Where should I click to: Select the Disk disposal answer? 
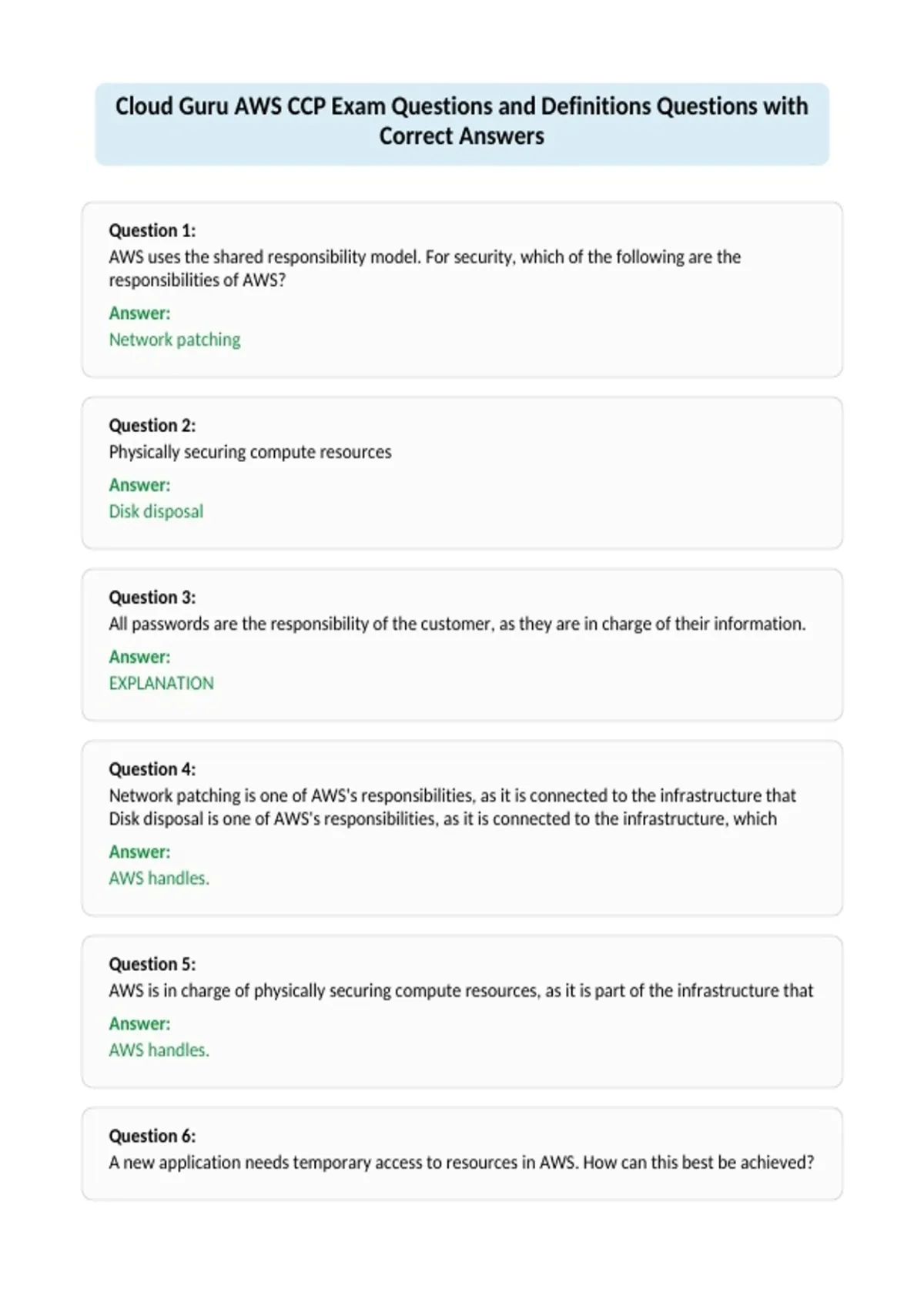156,511
